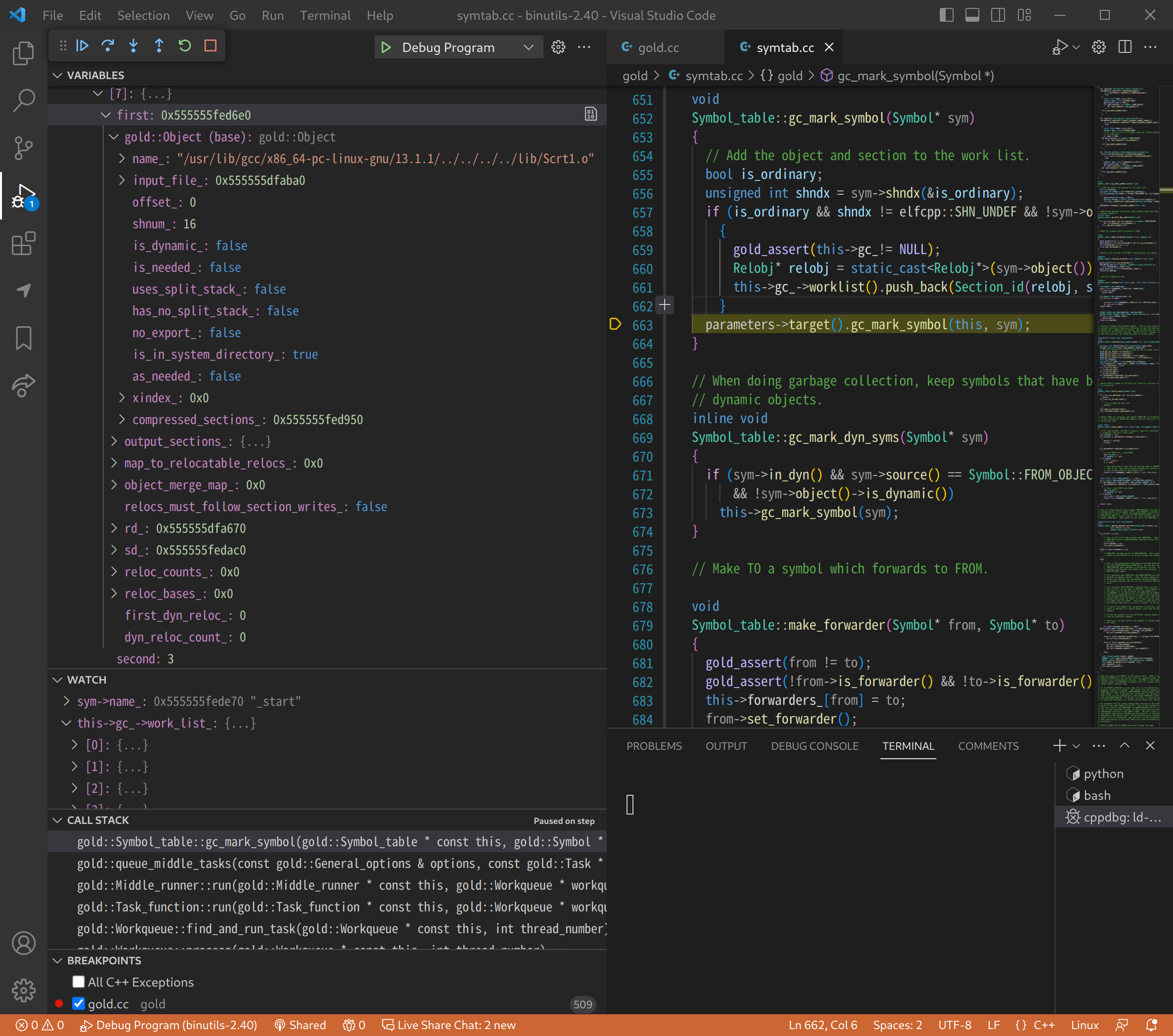Click the Shared status bar item
This screenshot has width=1173, height=1036.
point(300,1025)
